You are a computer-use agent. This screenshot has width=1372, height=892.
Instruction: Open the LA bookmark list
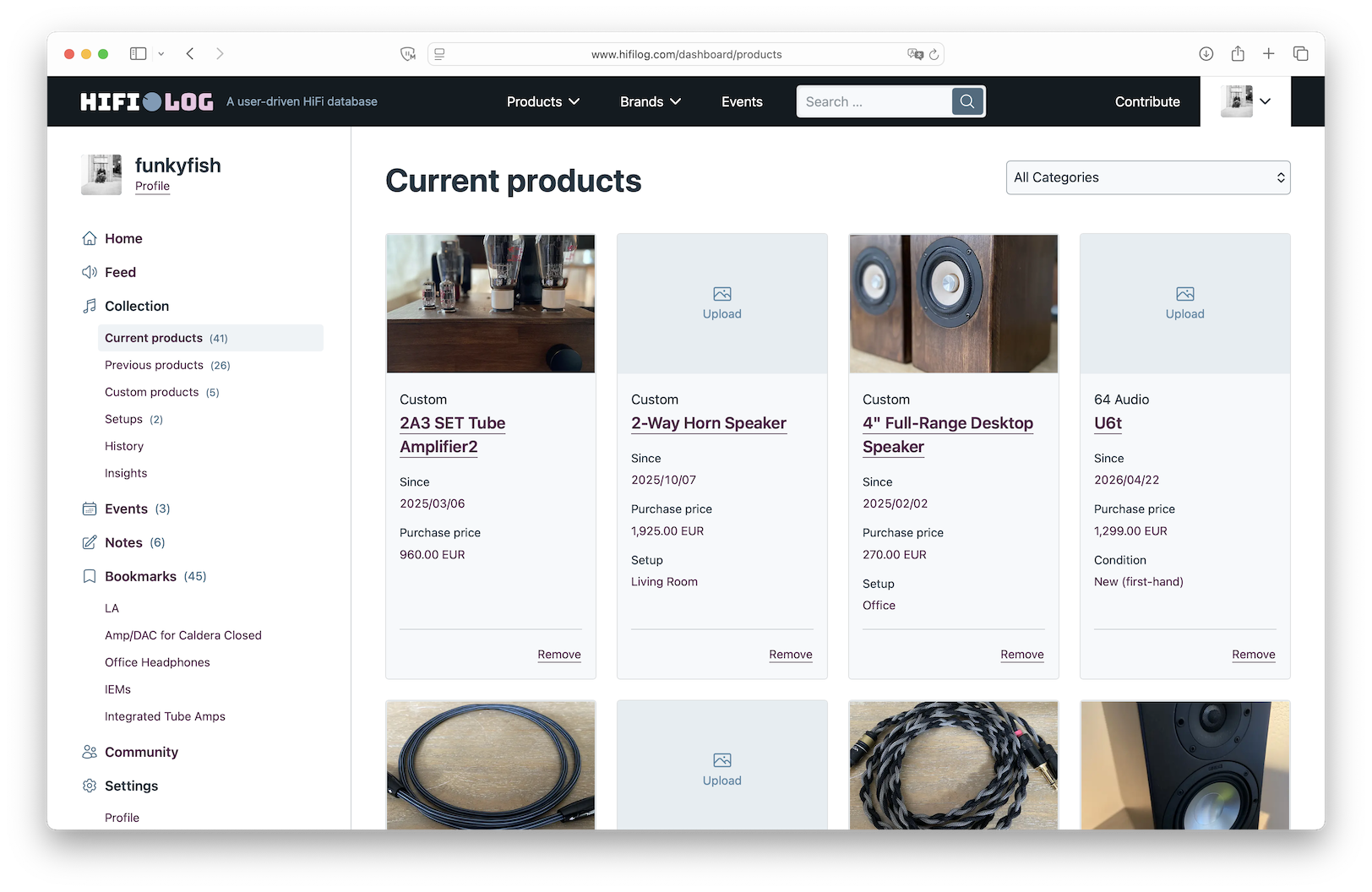tap(112, 608)
